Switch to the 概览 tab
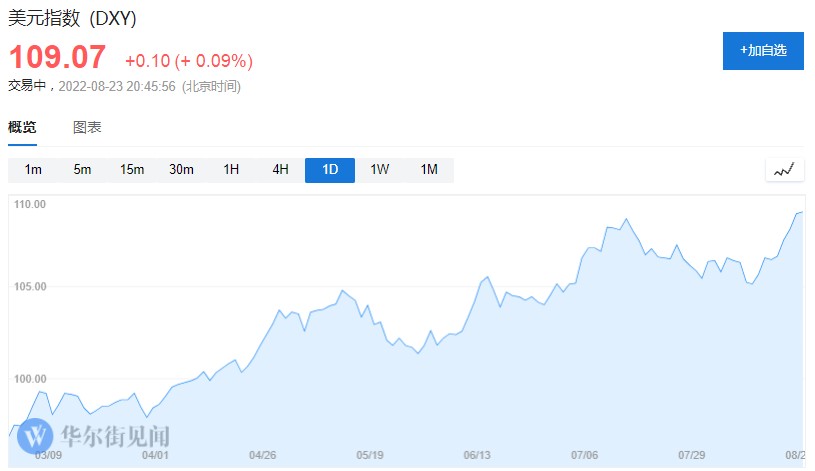The height and width of the screenshot is (471, 815). (22, 127)
